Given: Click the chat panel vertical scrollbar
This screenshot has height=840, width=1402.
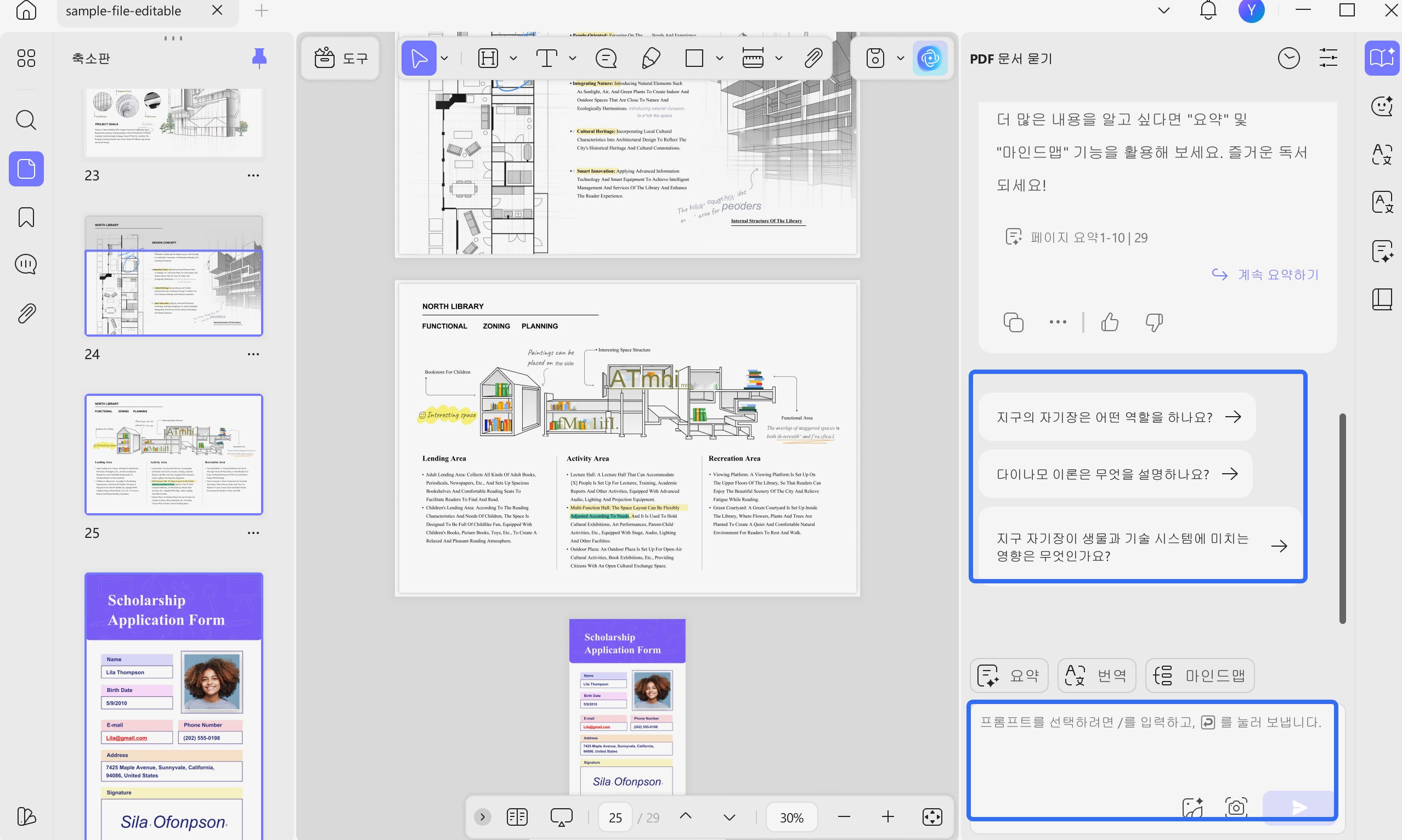Looking at the screenshot, I should tap(1342, 518).
